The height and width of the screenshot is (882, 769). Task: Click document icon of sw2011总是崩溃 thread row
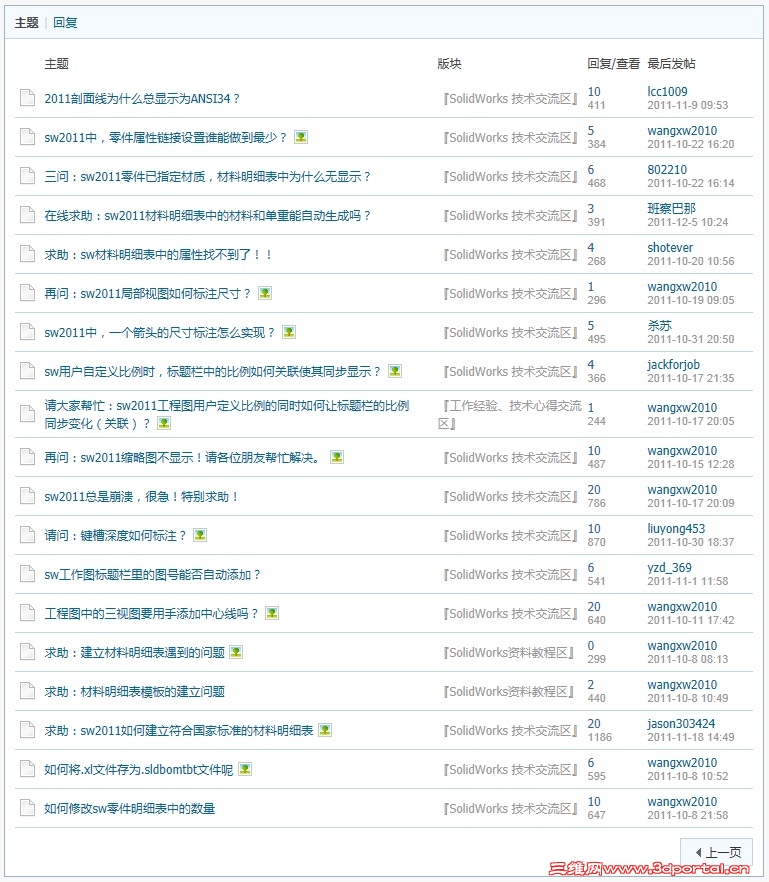click(27, 496)
